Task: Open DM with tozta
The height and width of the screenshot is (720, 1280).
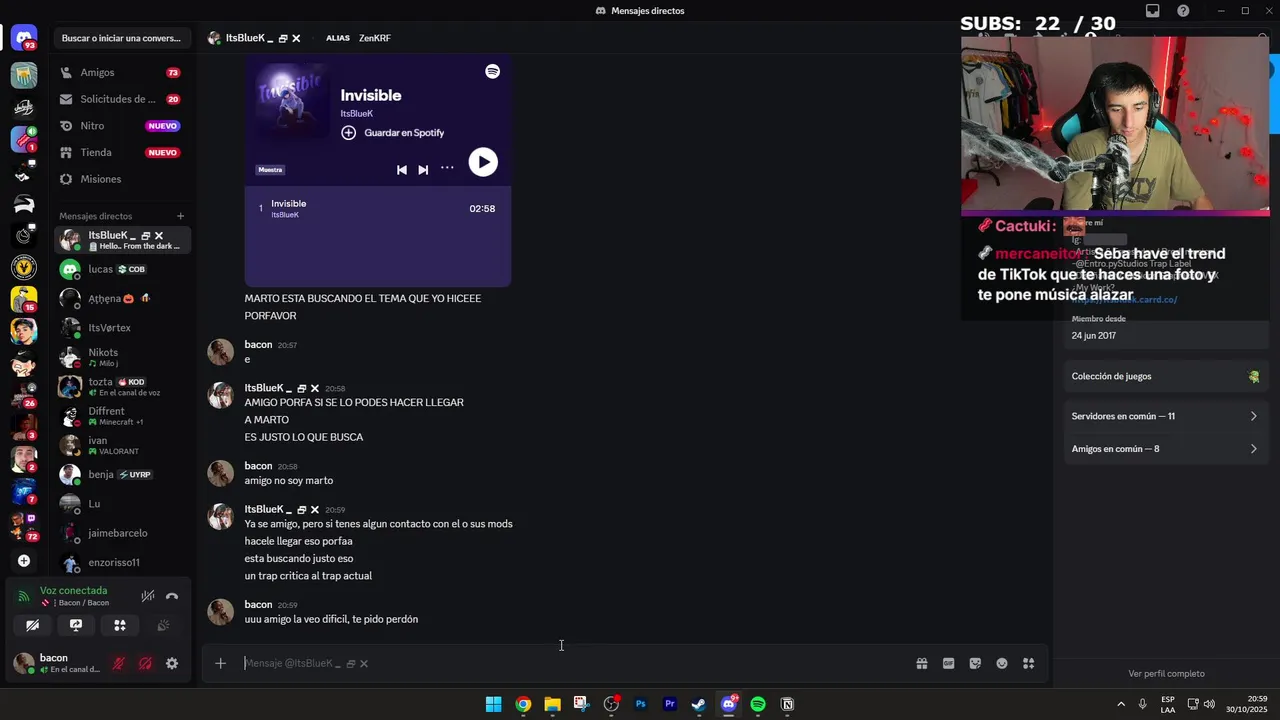Action: 122,386
